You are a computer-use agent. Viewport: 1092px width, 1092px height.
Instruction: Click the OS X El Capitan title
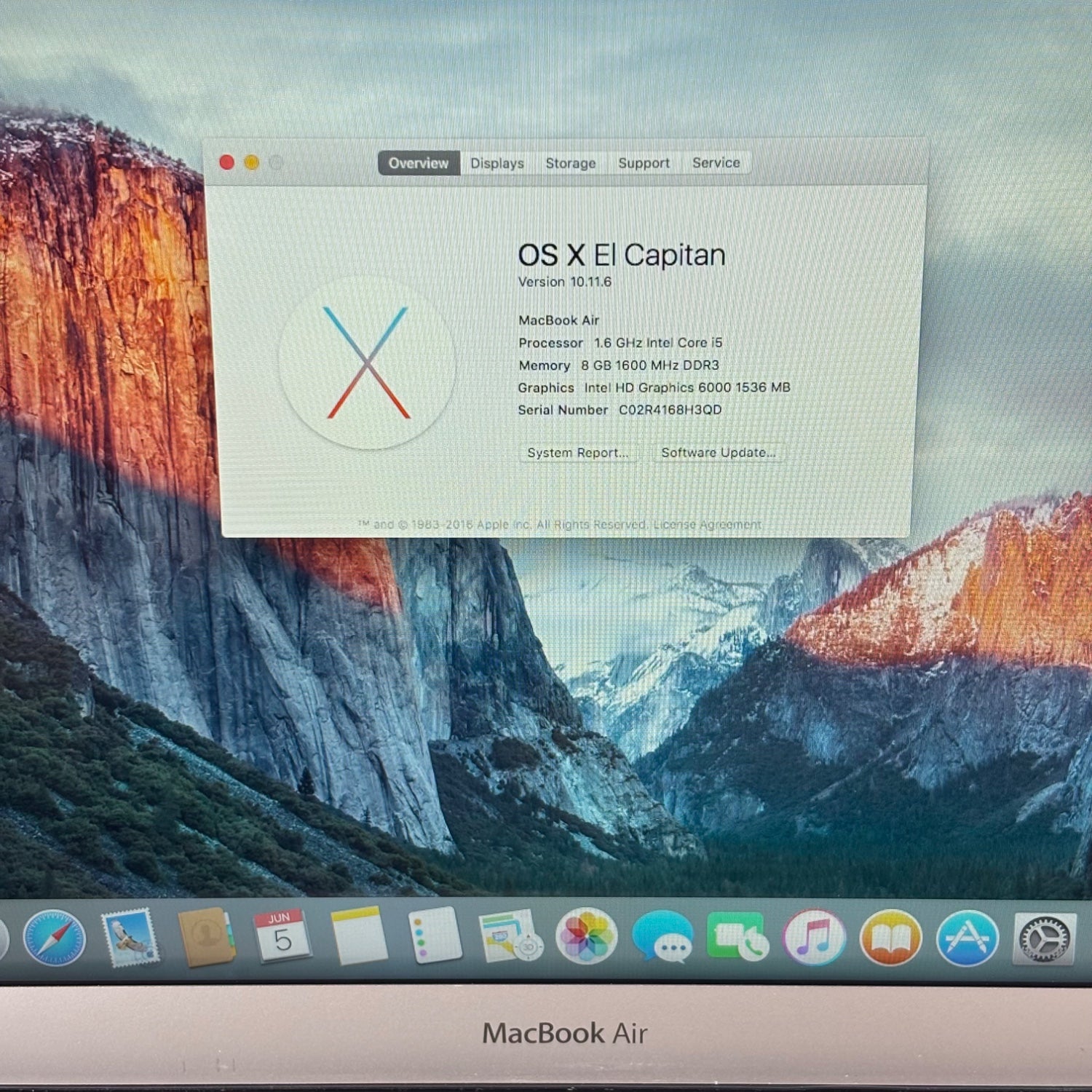pyautogui.click(x=622, y=256)
